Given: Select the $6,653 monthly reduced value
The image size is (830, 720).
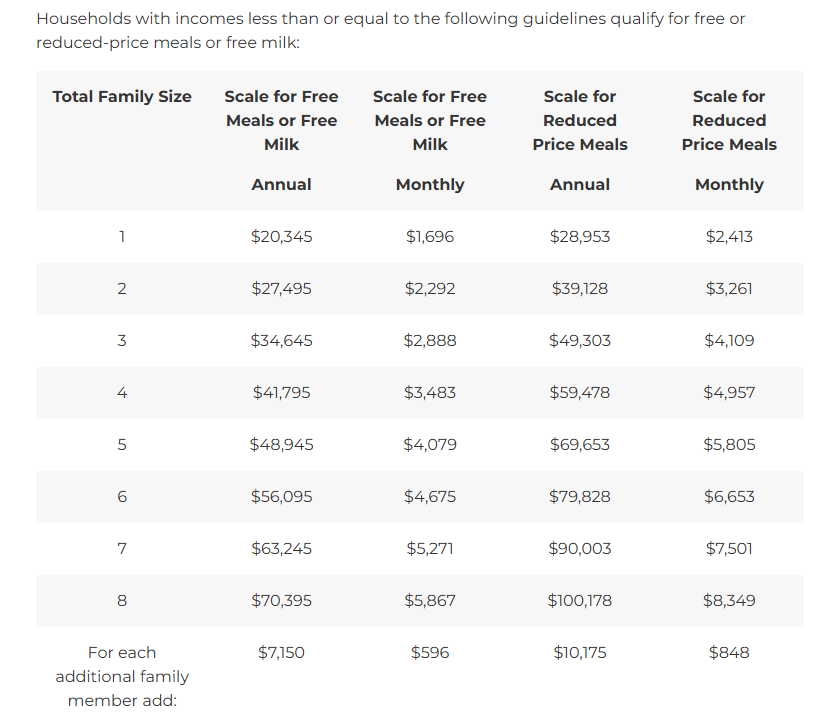Looking at the screenshot, I should click(729, 497).
